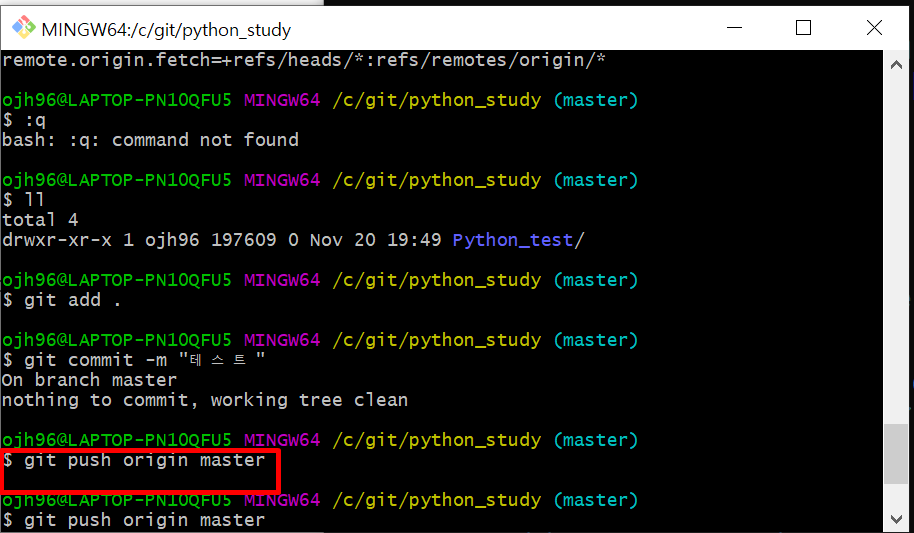This screenshot has height=533, width=914.
Task: Close the MINGW64 terminal window
Action: pyautogui.click(x=874, y=27)
